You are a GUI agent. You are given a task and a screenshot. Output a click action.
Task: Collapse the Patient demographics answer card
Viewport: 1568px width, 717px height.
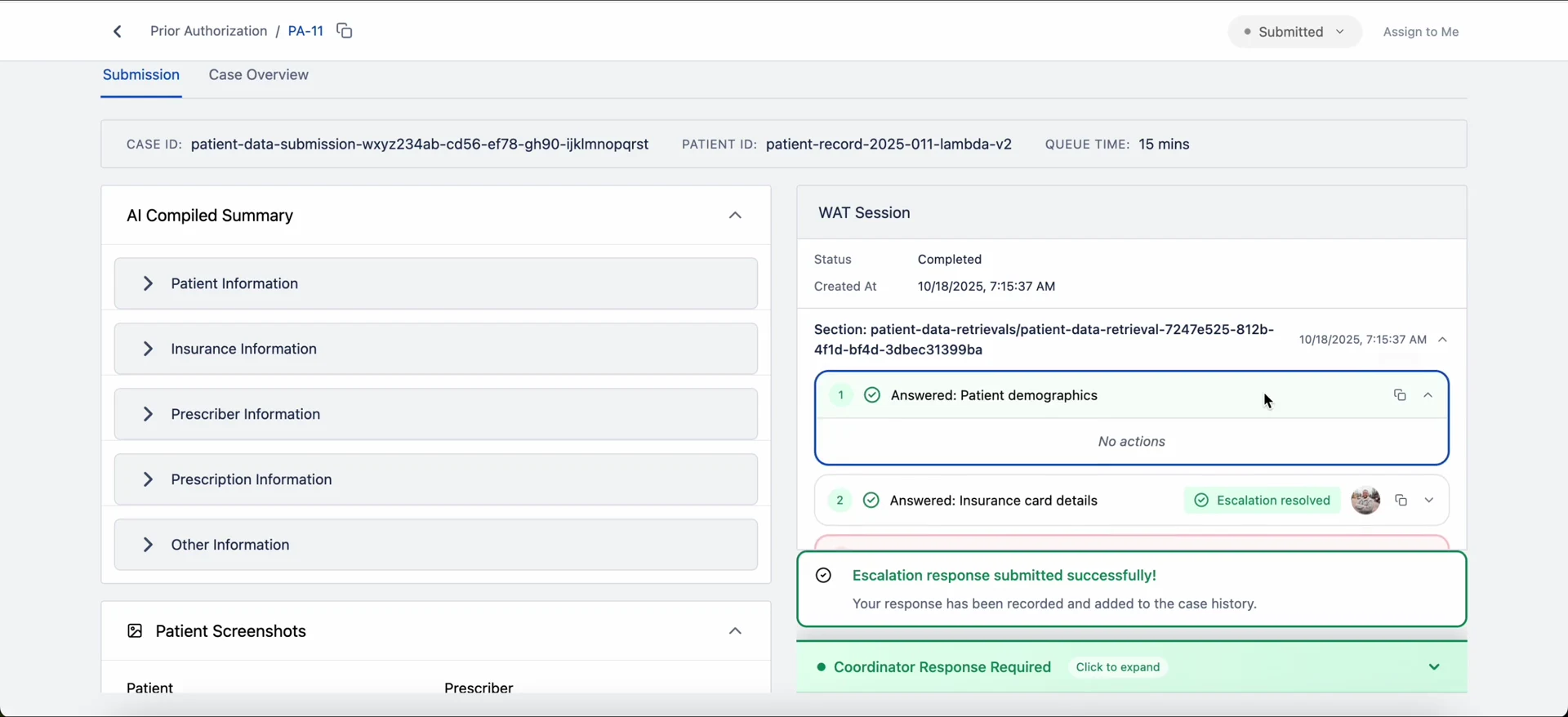tap(1428, 395)
